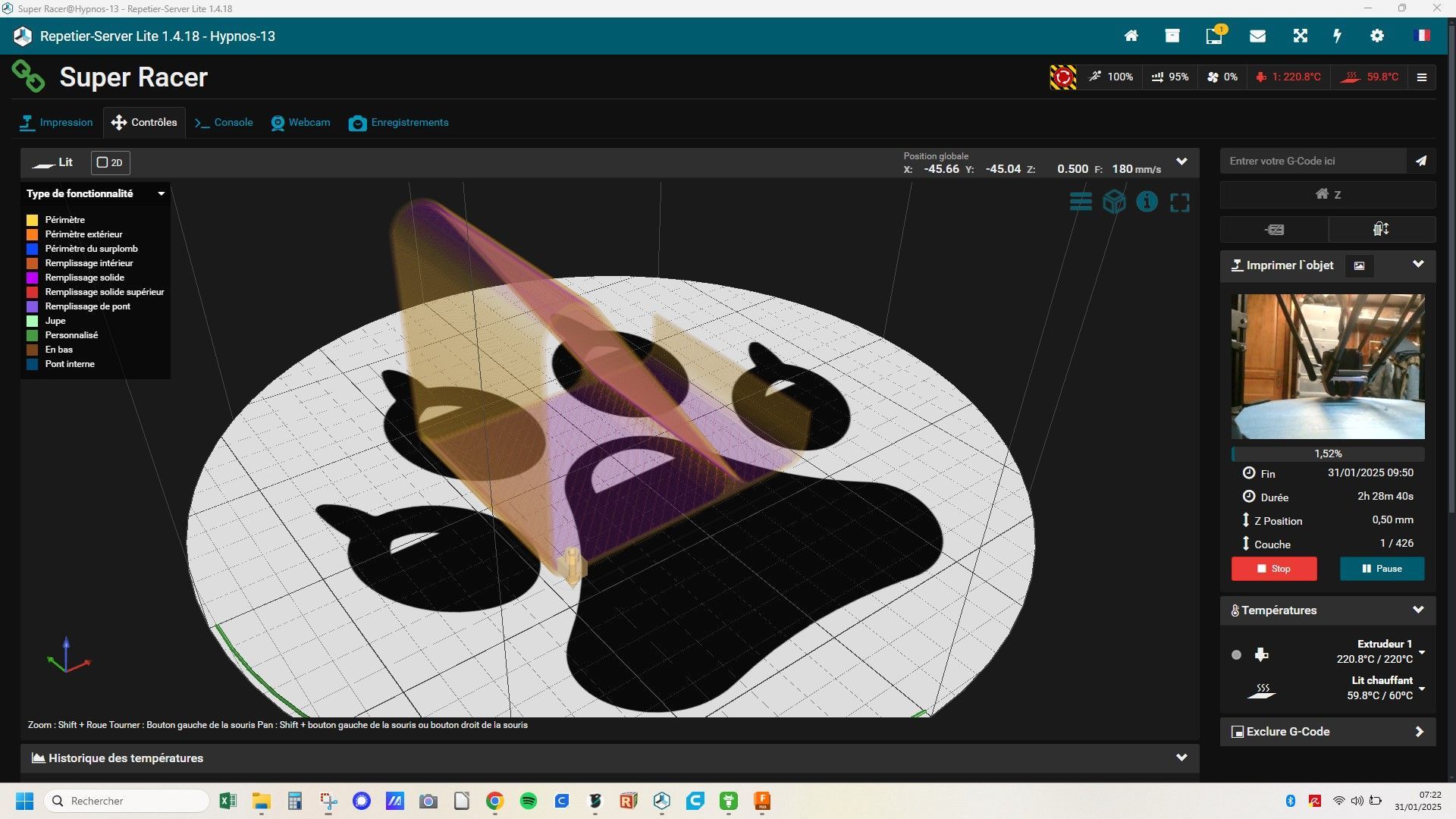Toggle the heated bed icon

(x=1262, y=689)
